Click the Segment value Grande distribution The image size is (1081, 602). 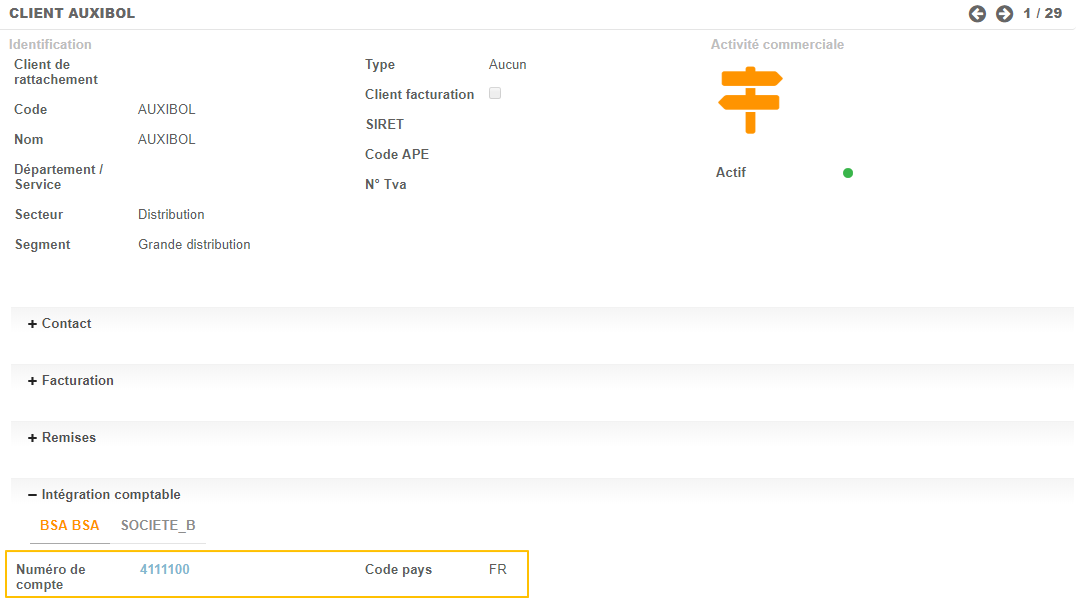194,245
